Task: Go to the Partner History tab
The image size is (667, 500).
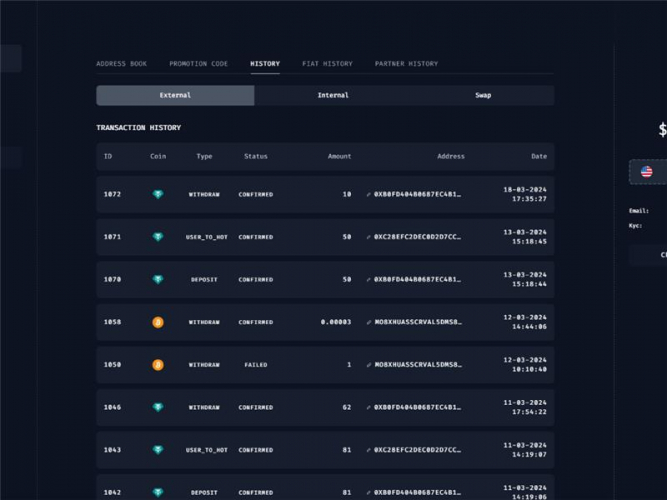Action: [406, 63]
